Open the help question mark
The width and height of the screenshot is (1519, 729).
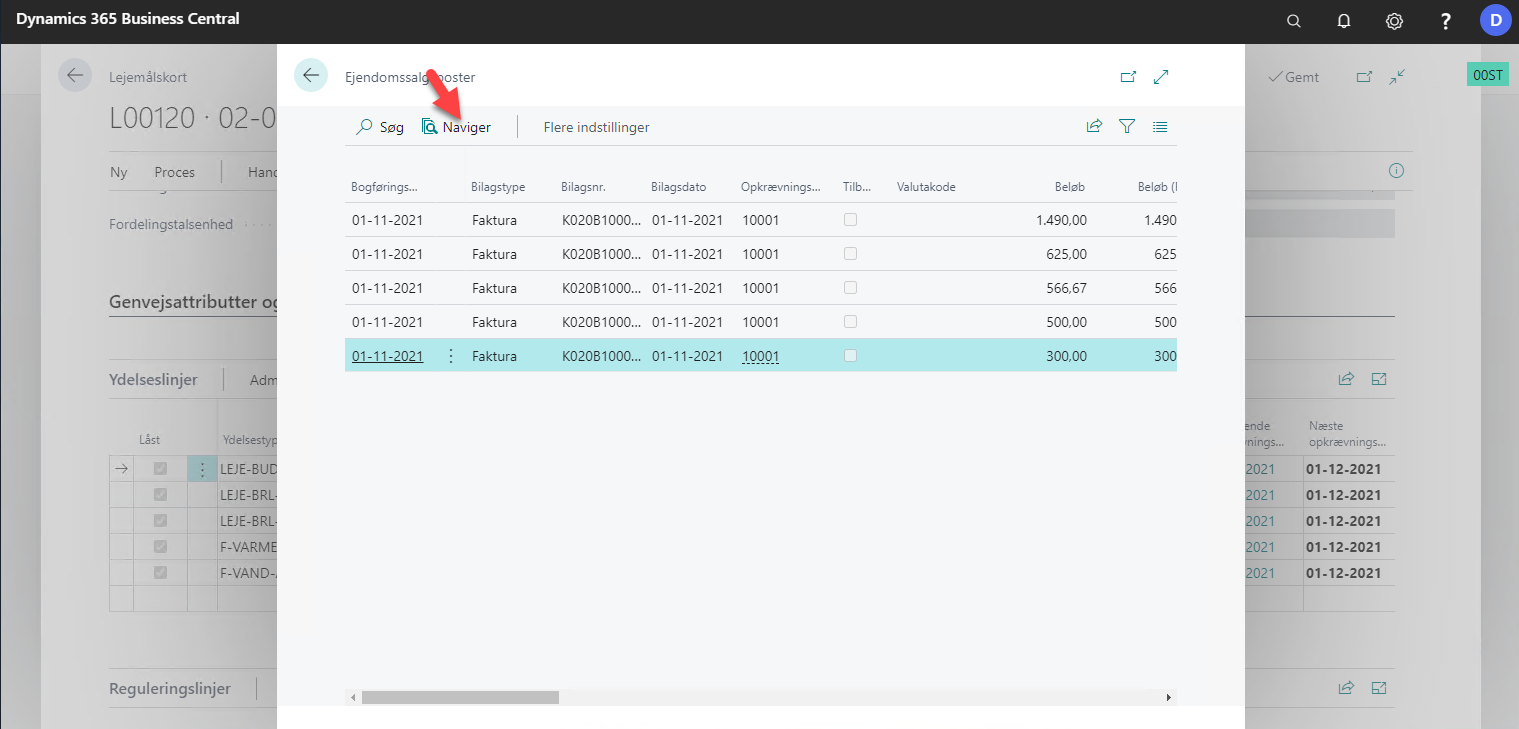pos(1445,20)
